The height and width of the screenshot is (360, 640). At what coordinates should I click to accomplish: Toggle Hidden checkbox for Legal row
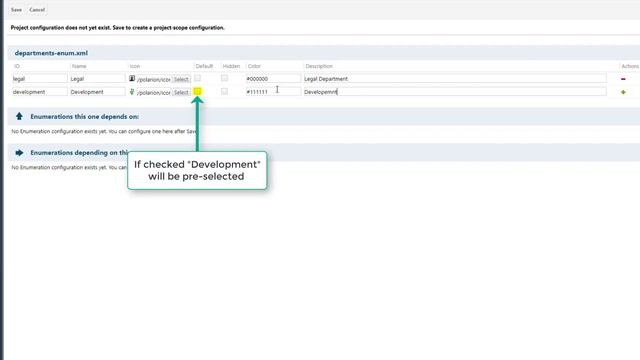pyautogui.click(x=224, y=78)
